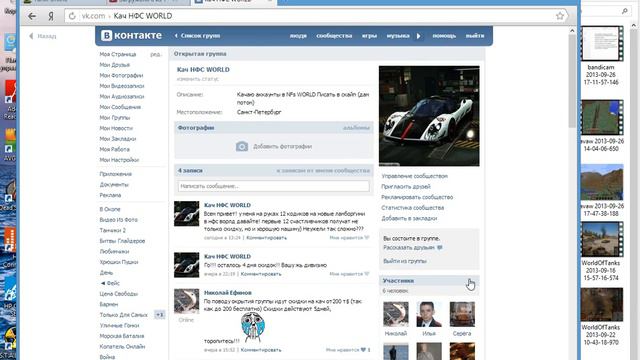Open member Николай's avatar
640x360 pixels.
coord(396,314)
